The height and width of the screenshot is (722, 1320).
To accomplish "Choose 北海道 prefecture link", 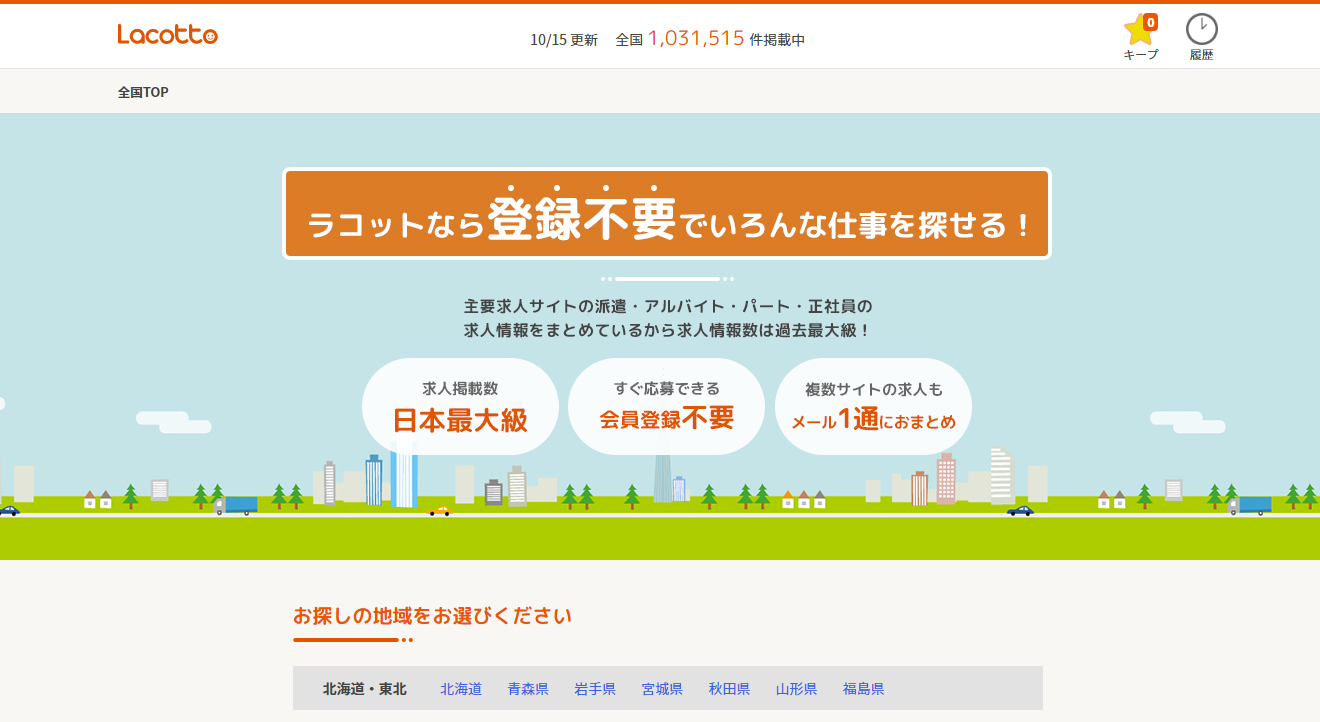I will [461, 689].
